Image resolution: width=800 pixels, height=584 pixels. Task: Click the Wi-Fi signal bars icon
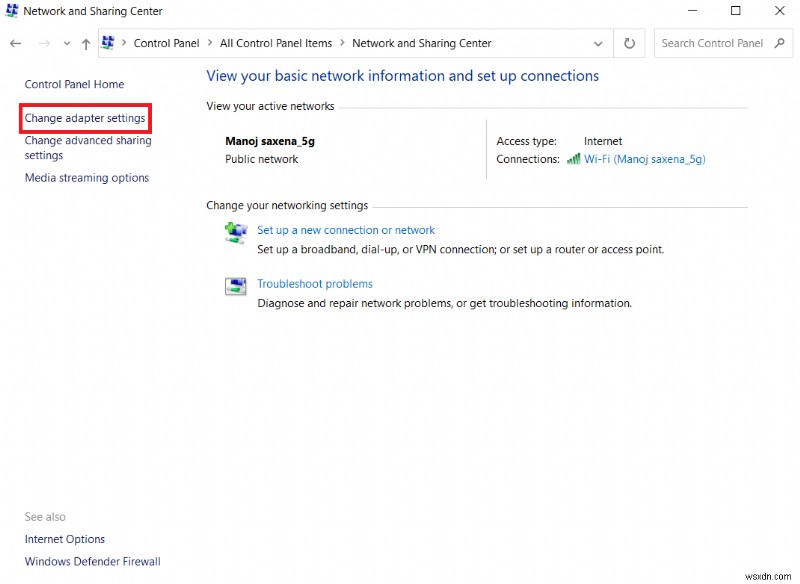(573, 159)
